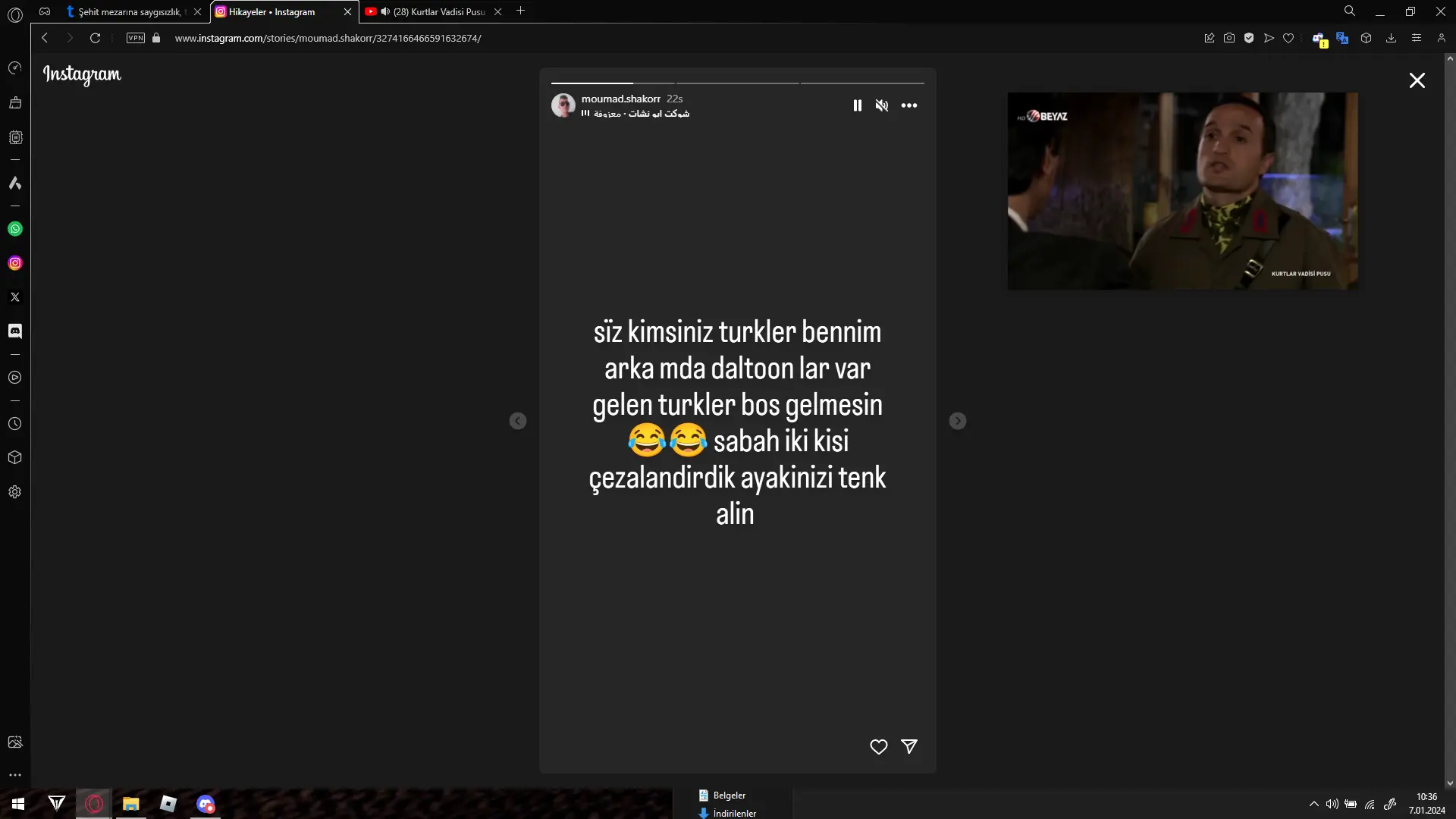Go to the previous story

(x=518, y=421)
